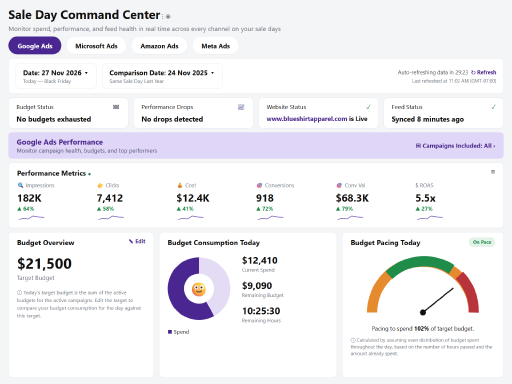Click the Performance Drops chart icon

[241, 107]
